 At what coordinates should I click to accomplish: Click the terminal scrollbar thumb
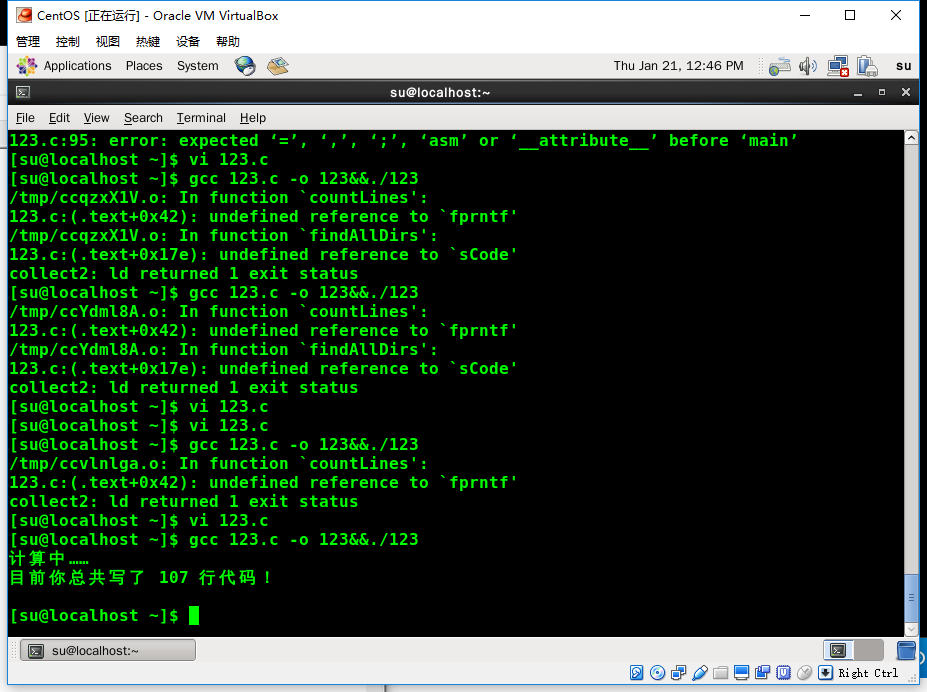click(x=911, y=597)
